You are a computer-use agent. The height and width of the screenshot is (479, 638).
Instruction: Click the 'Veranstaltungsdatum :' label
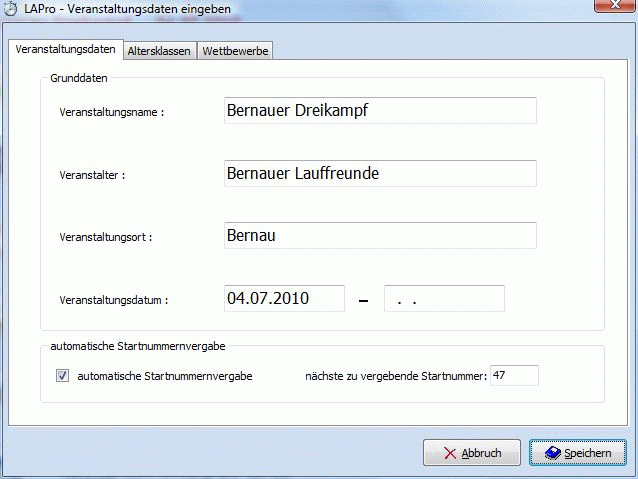pos(114,300)
